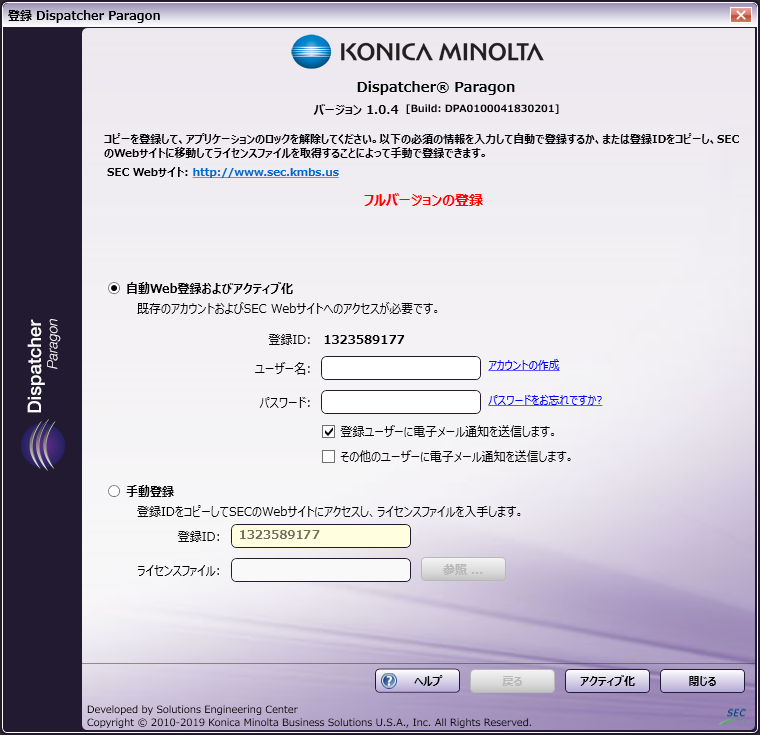Image resolution: width=760 pixels, height=735 pixels.
Task: Click the manual 登録ID field showing 1323589177
Action: pos(321,536)
